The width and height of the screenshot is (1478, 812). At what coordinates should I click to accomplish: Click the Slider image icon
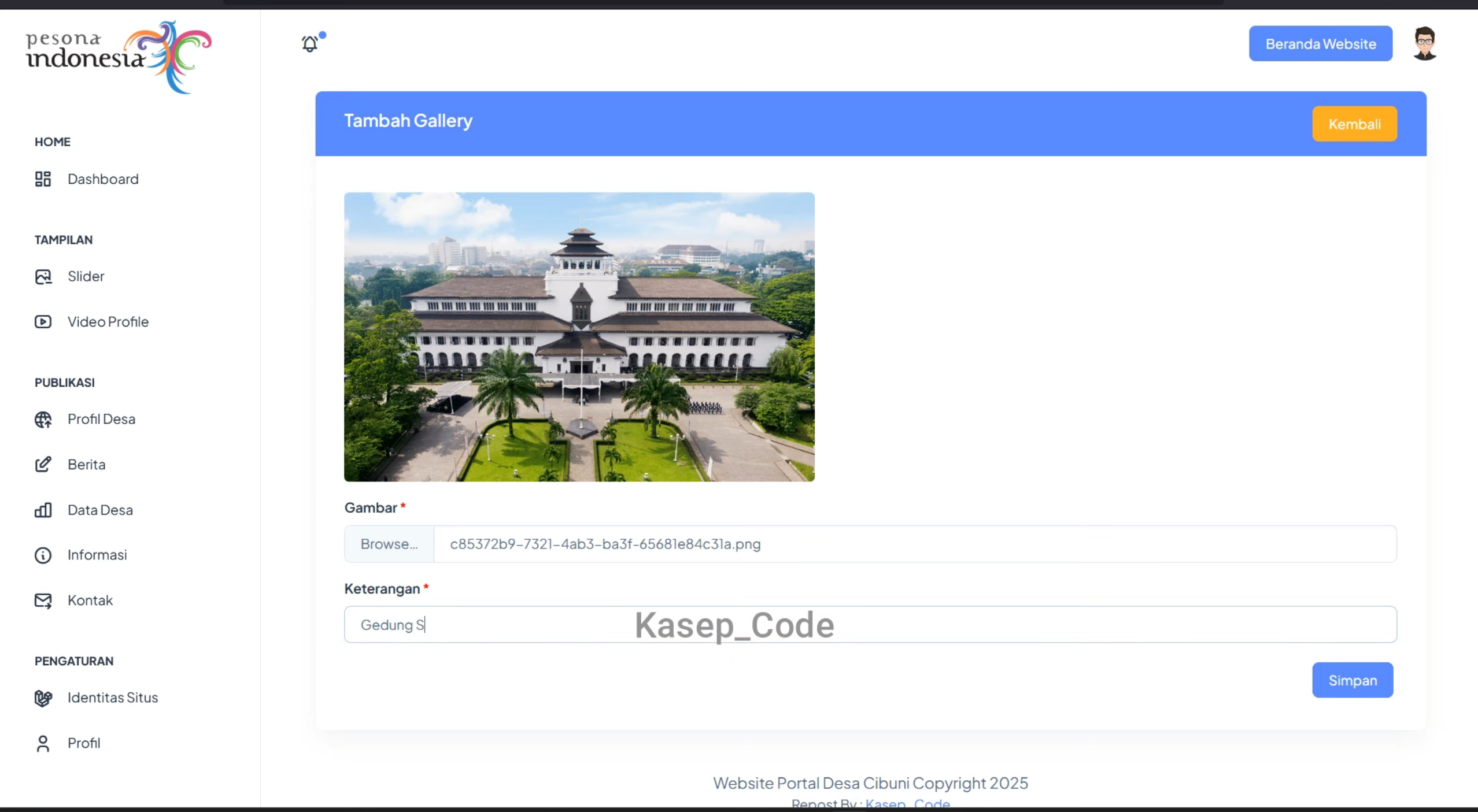(43, 277)
